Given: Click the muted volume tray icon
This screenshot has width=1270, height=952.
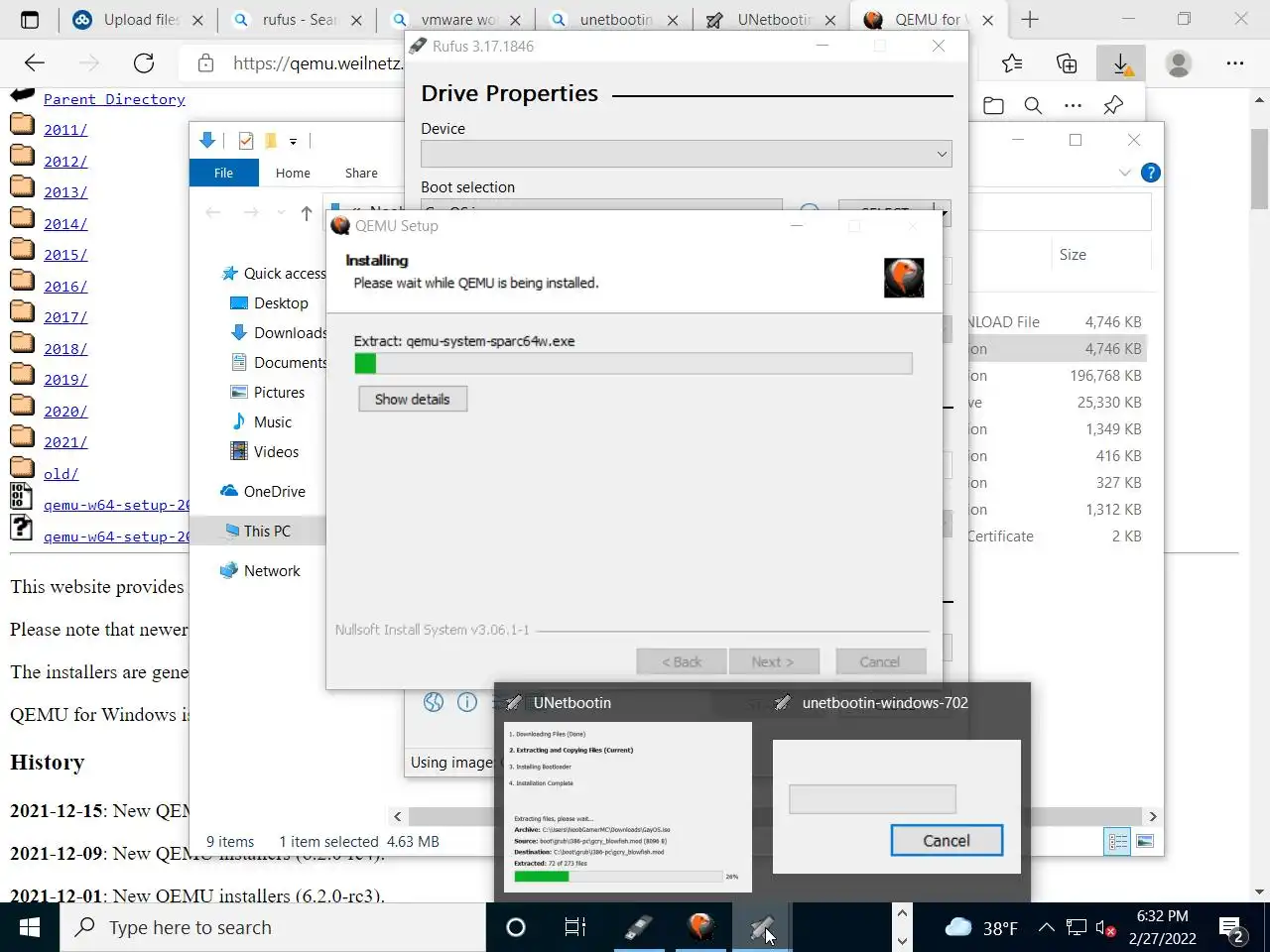Looking at the screenshot, I should click(1105, 928).
